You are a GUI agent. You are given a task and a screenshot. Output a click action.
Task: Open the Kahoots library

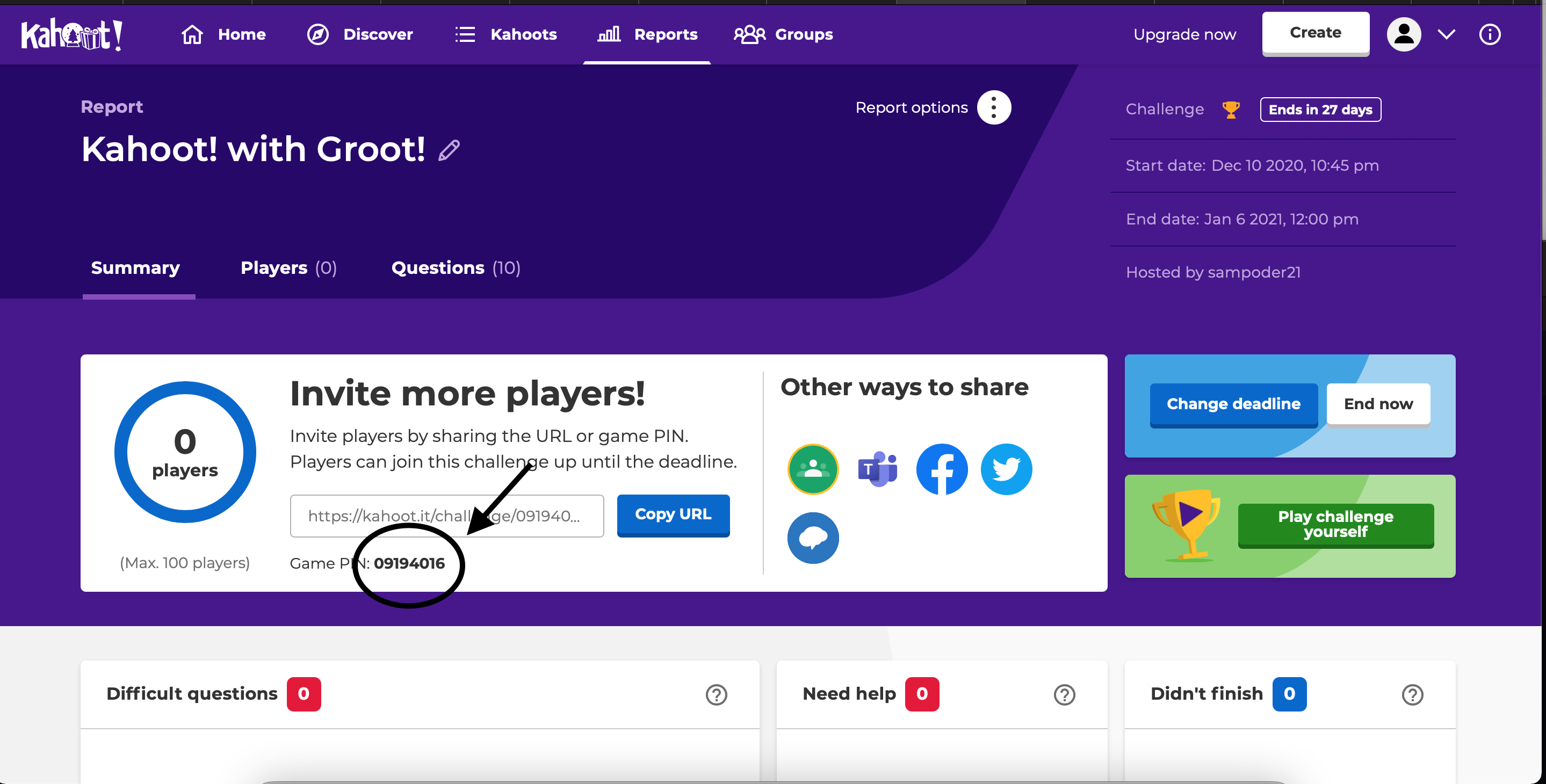click(505, 34)
